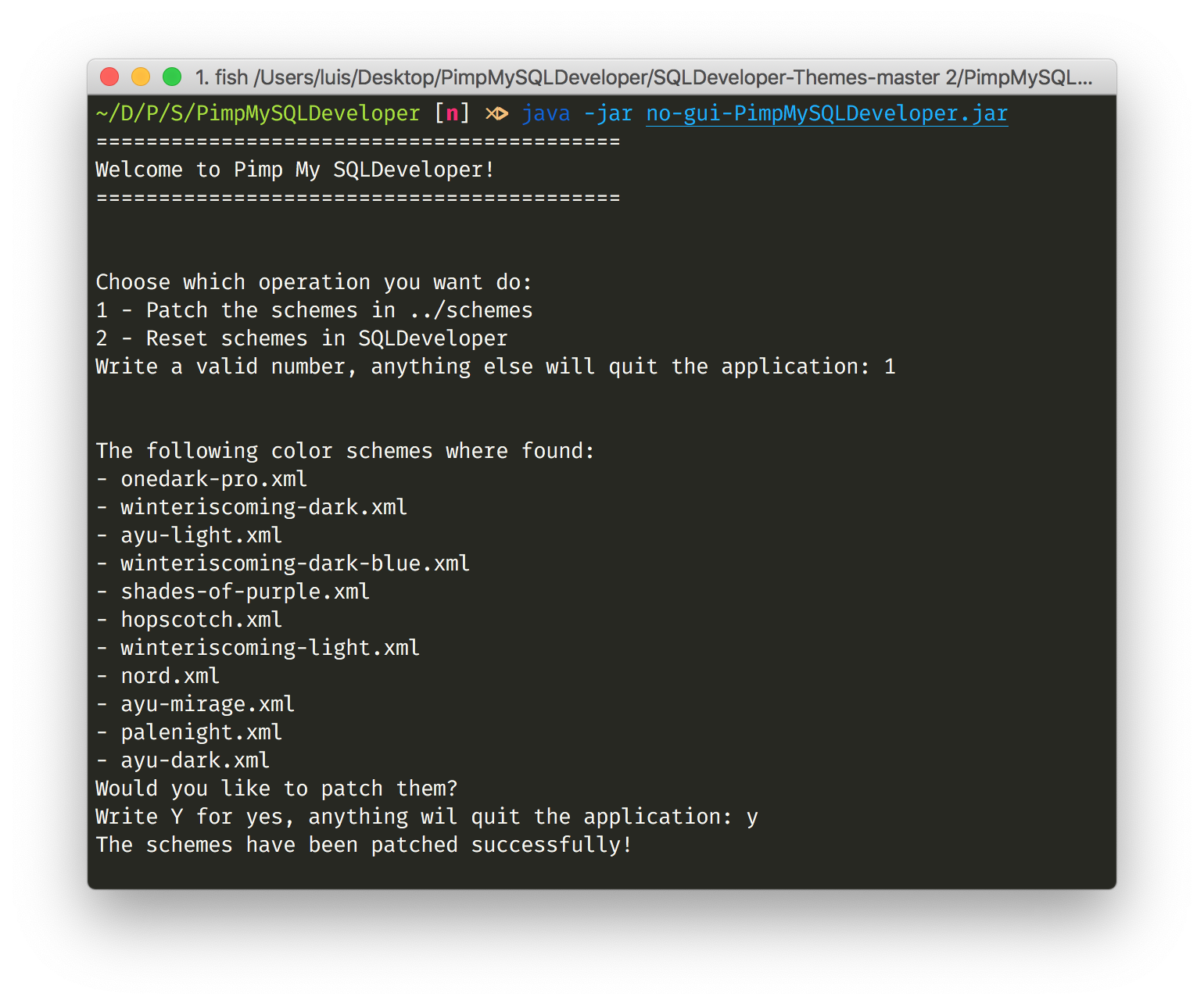This screenshot has width=1204, height=1005.
Task: Click option '1 - Patch the schemes' line
Action: 314,310
